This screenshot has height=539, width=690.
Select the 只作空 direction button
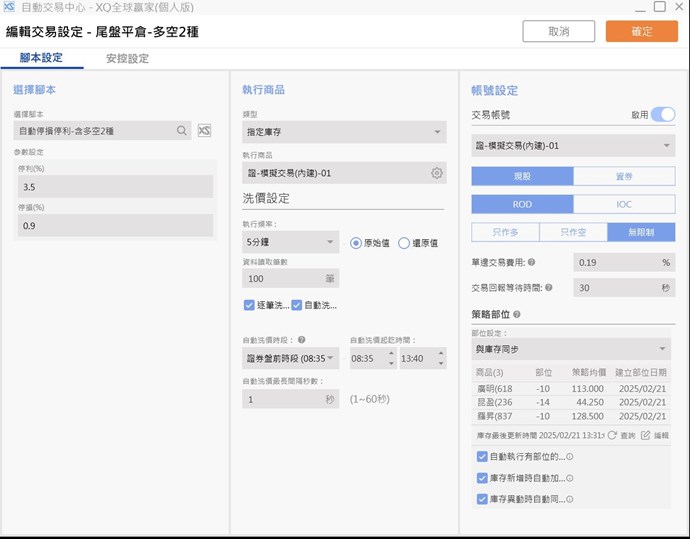point(572,232)
